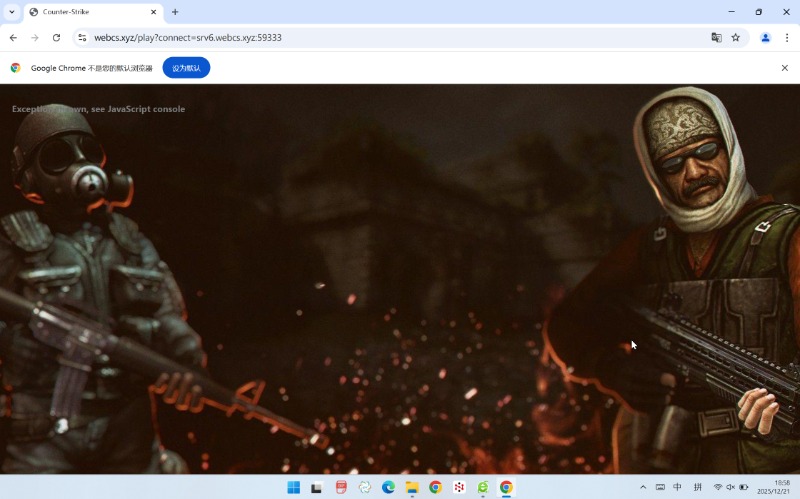Open File Explorer from taskbar
The height and width of the screenshot is (499, 800).
[x=412, y=487]
